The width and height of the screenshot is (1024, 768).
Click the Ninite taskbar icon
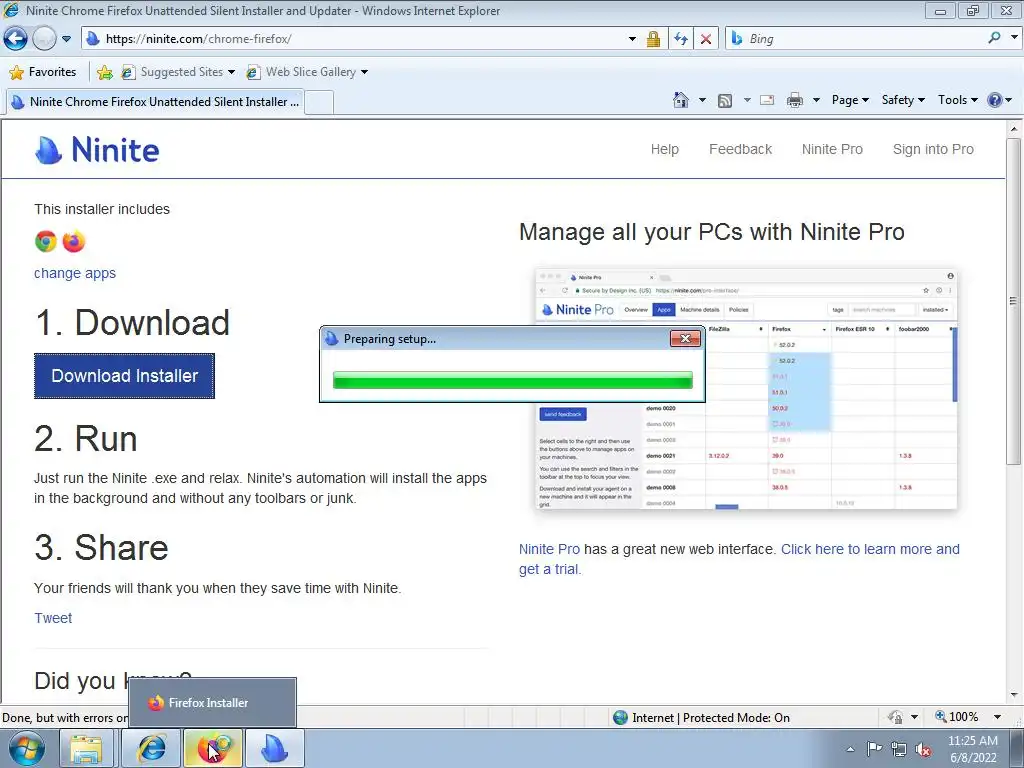275,748
